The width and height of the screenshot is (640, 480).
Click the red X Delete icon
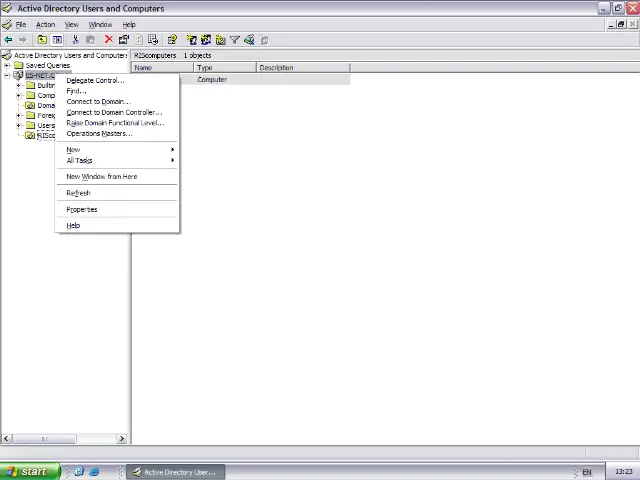click(109, 39)
